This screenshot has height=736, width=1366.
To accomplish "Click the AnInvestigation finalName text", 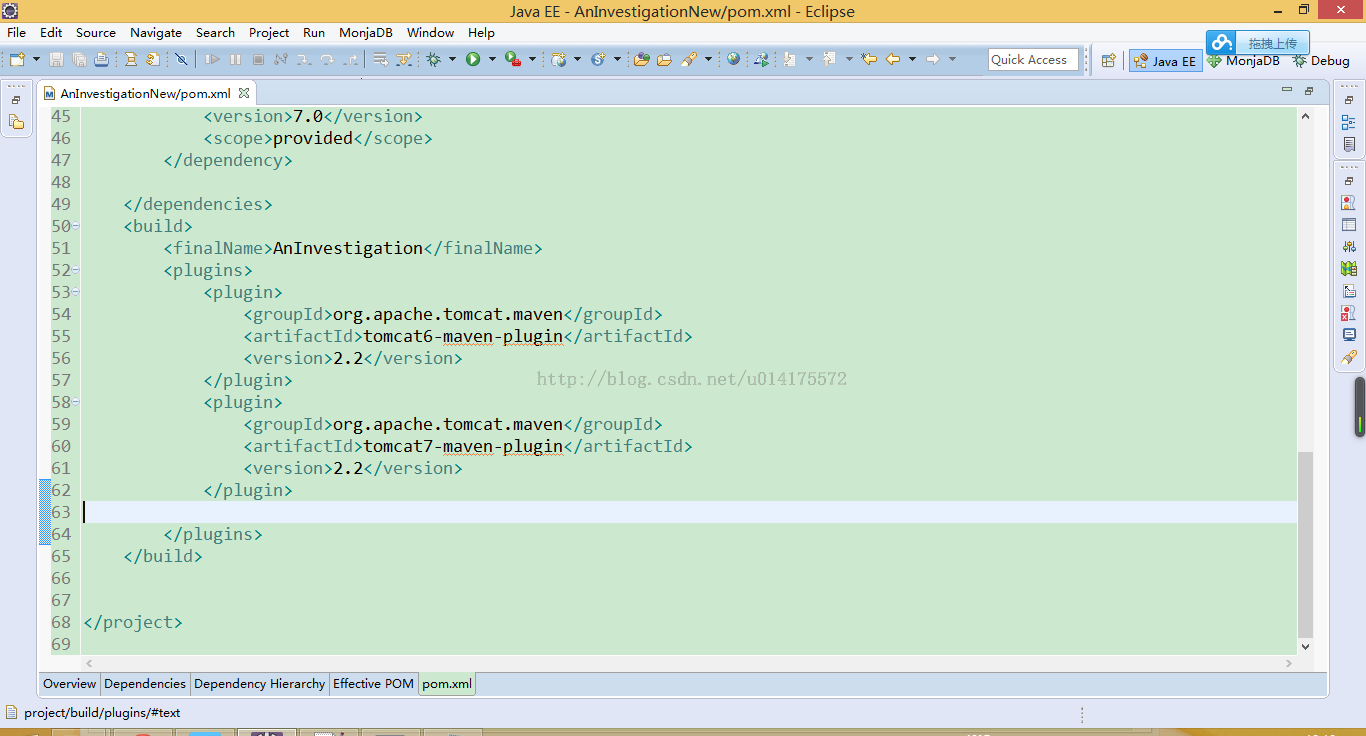I will point(348,248).
